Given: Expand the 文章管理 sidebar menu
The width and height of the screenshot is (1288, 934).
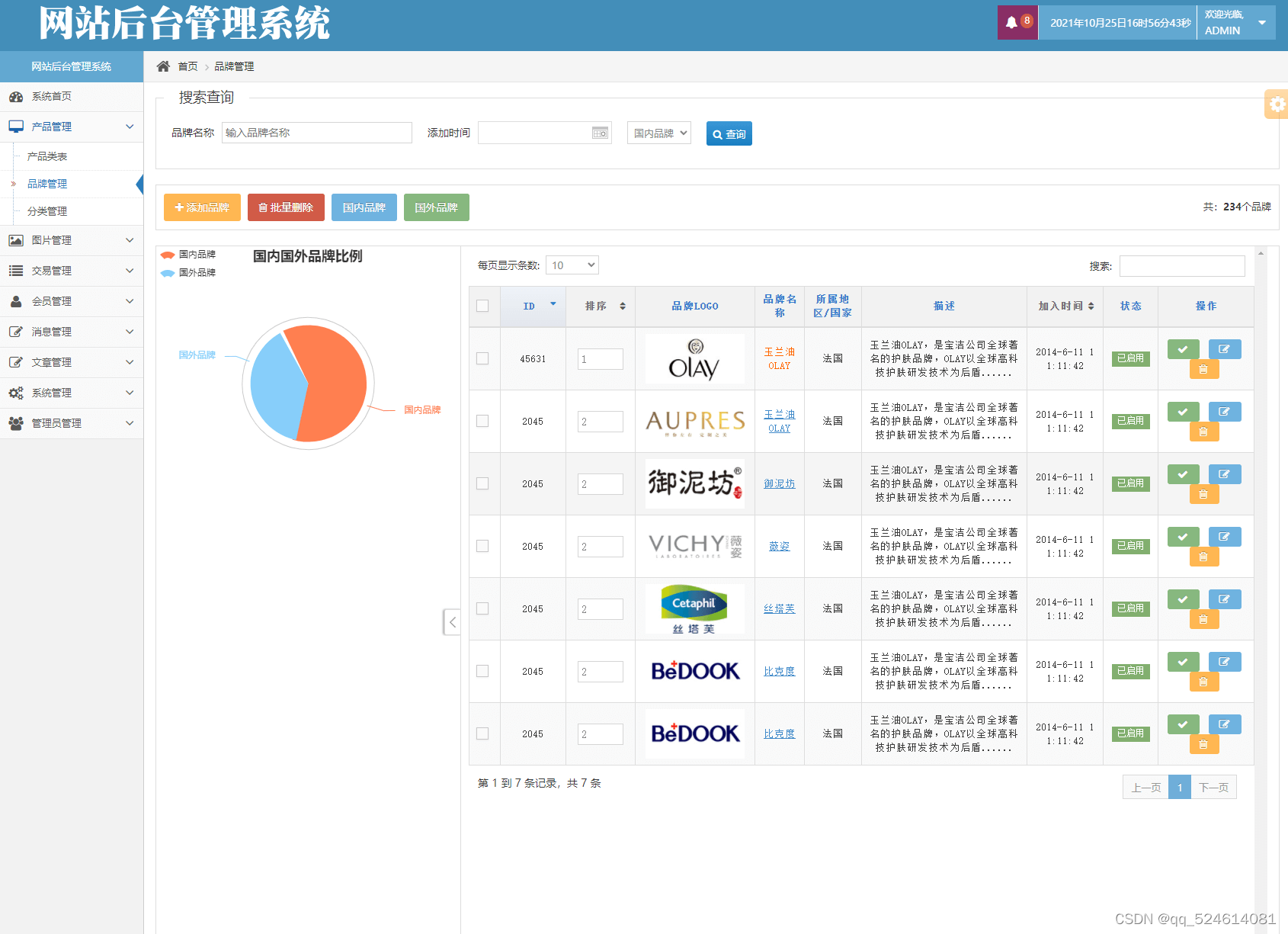Looking at the screenshot, I should [x=72, y=362].
